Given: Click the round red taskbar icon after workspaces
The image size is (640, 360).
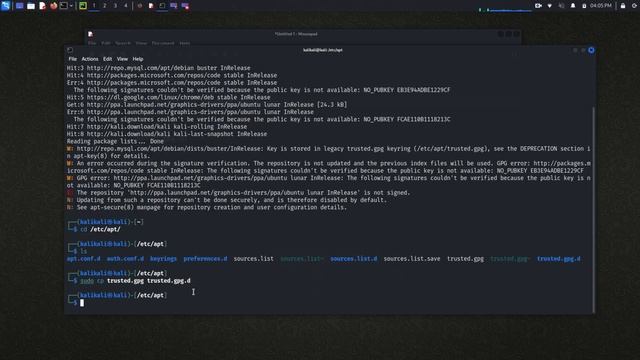Looking at the screenshot, I should pos(140,6).
